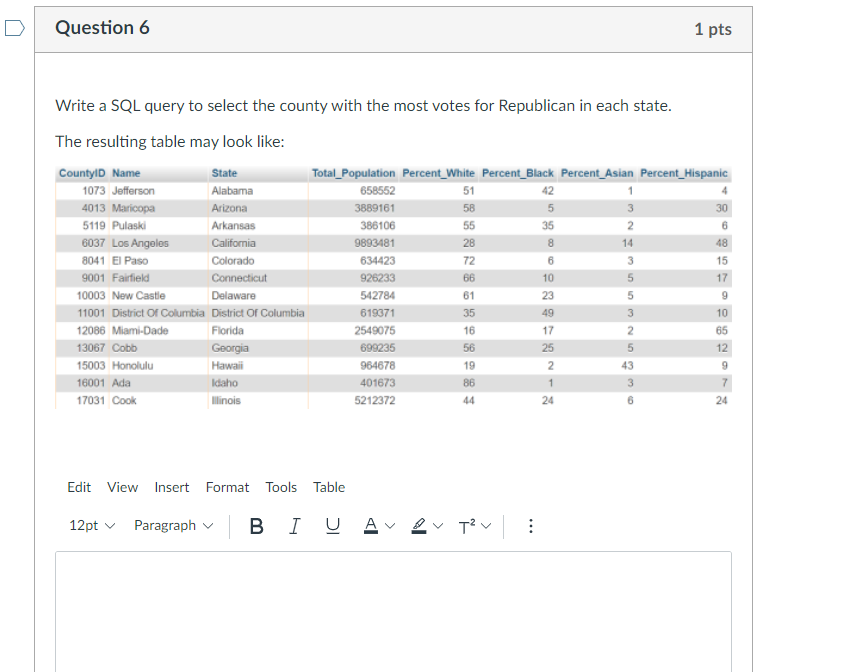Screen dimensions: 859x672
Task: Click the Fairfield county name cell
Action: [x=130, y=278]
